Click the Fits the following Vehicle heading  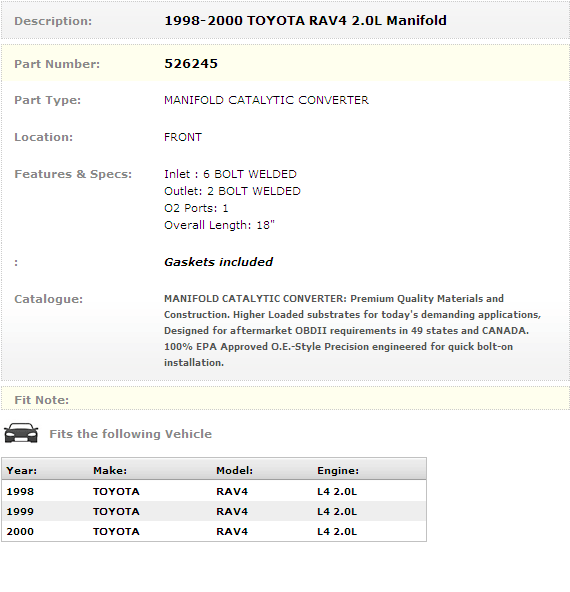(x=131, y=434)
